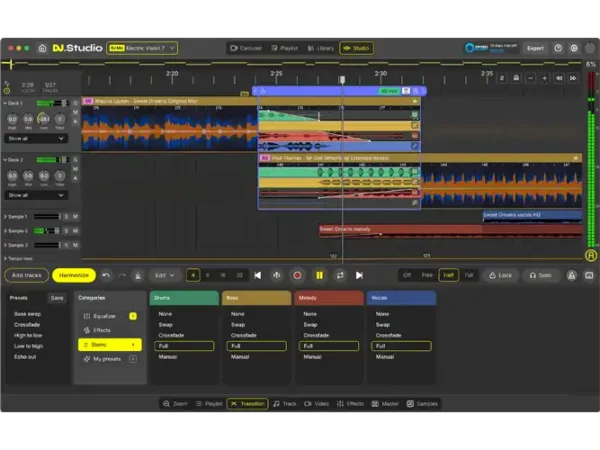Screen dimensions: 600x450
Task: Mute Deck 1 with M button
Action: [x=75, y=112]
